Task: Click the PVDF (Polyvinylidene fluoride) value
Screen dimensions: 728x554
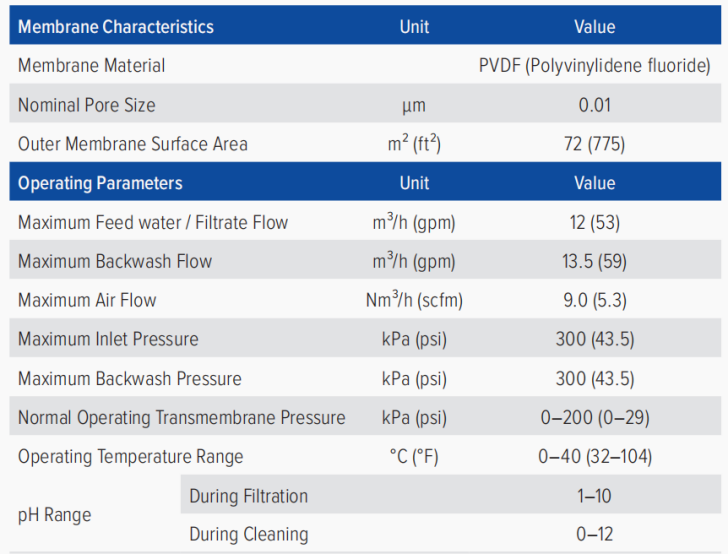Action: pyautogui.click(x=595, y=66)
